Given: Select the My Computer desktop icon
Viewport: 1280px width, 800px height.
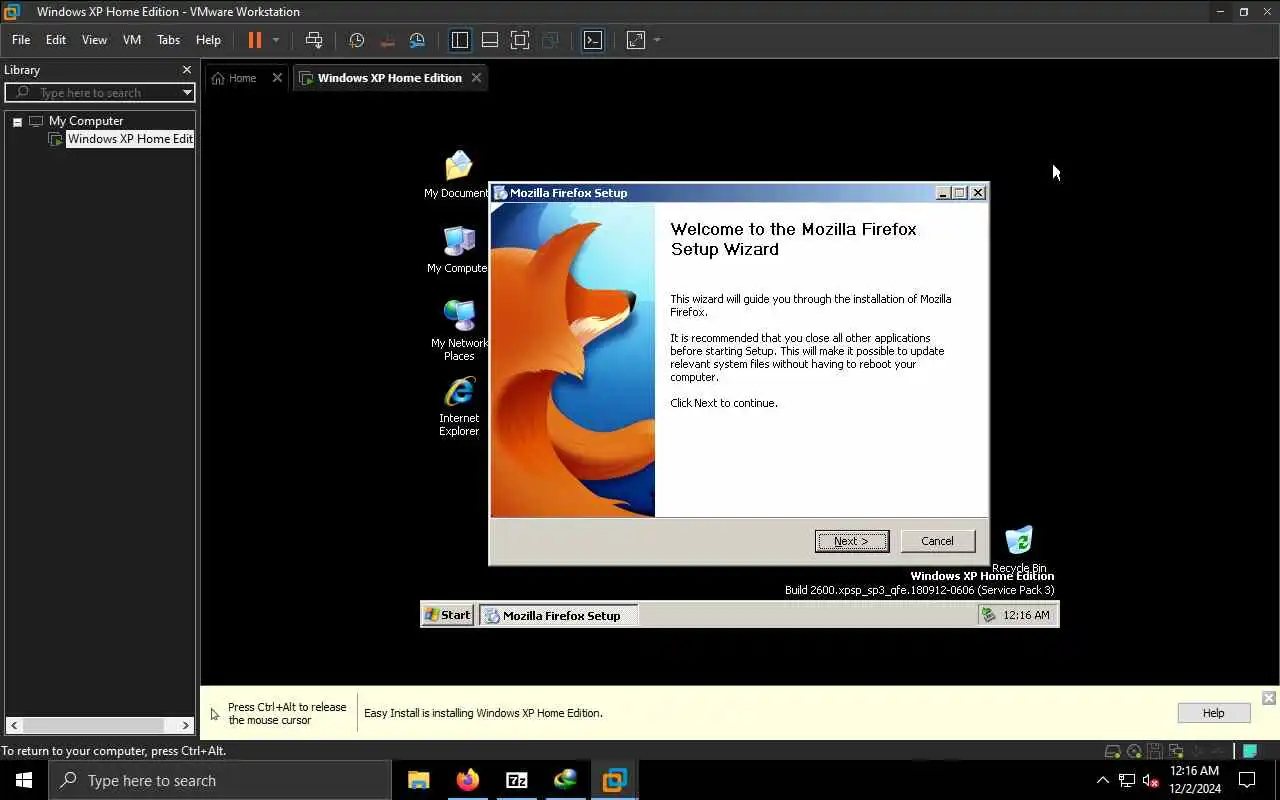Looking at the screenshot, I should point(458,249).
